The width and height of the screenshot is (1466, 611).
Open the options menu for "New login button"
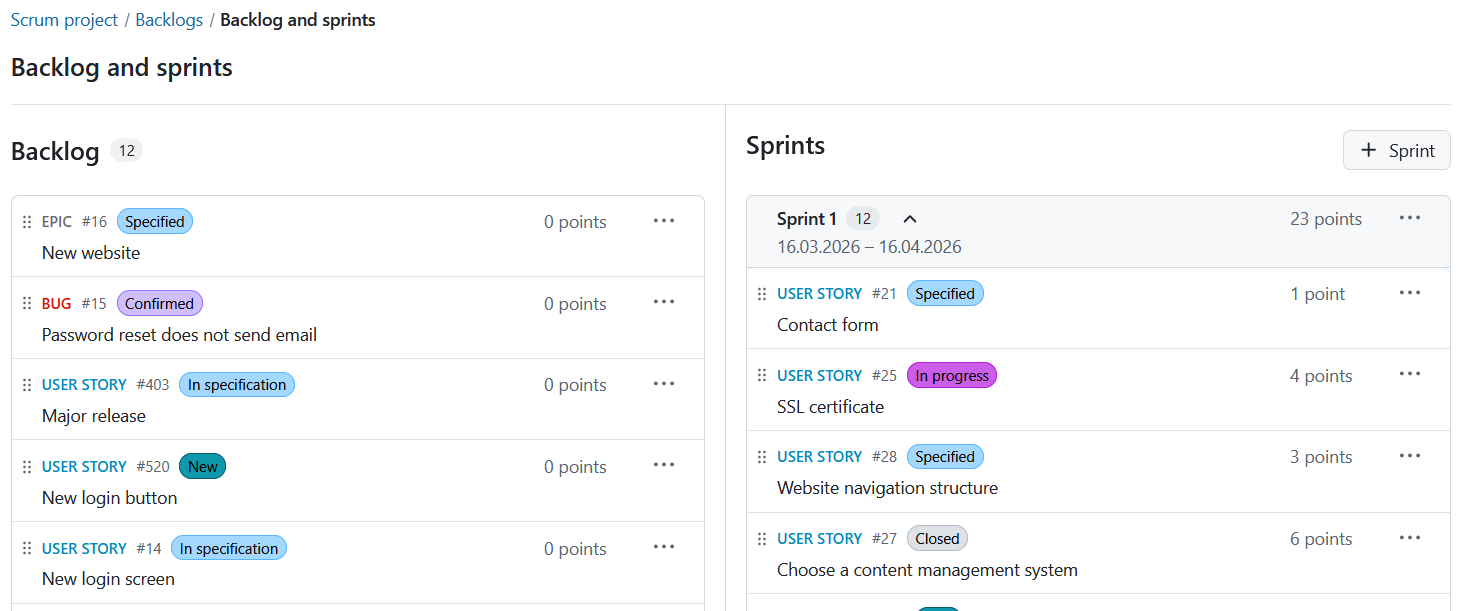click(x=663, y=465)
